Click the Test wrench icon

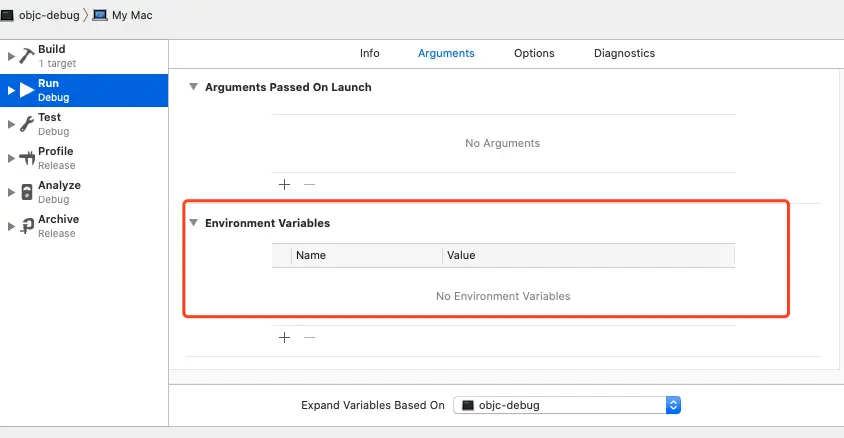click(27, 124)
